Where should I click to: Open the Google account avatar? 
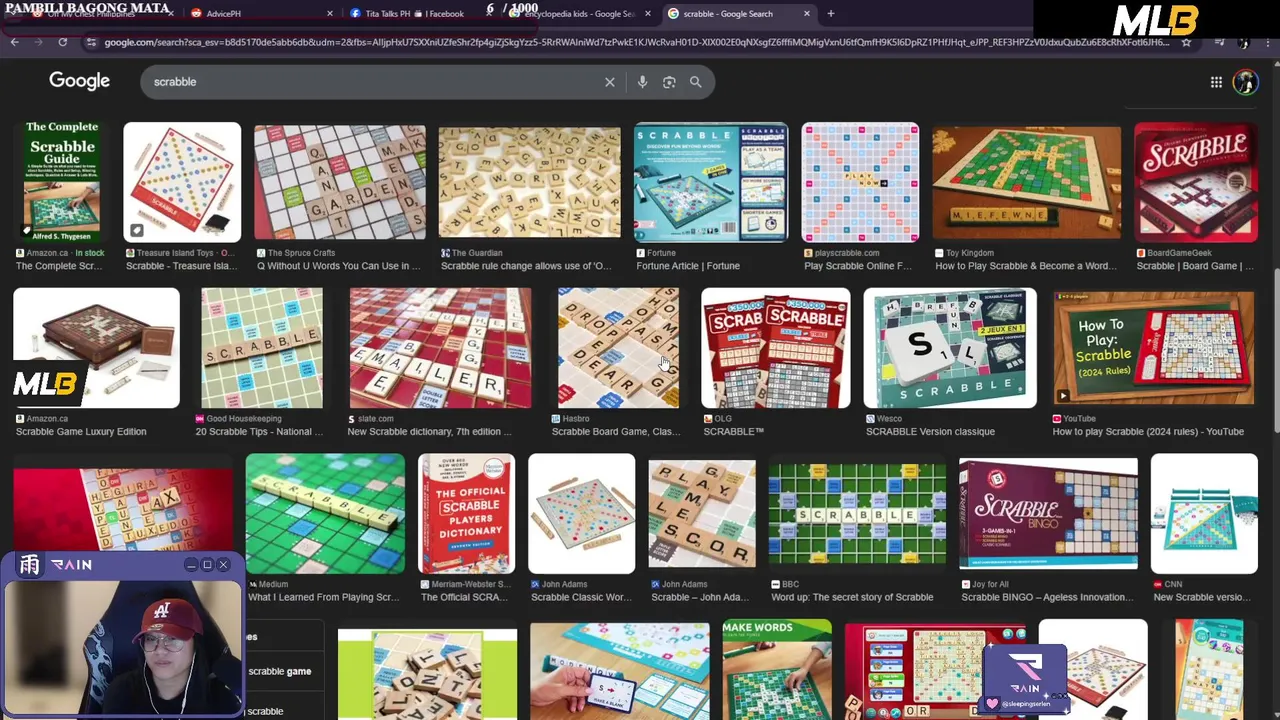(x=1245, y=82)
